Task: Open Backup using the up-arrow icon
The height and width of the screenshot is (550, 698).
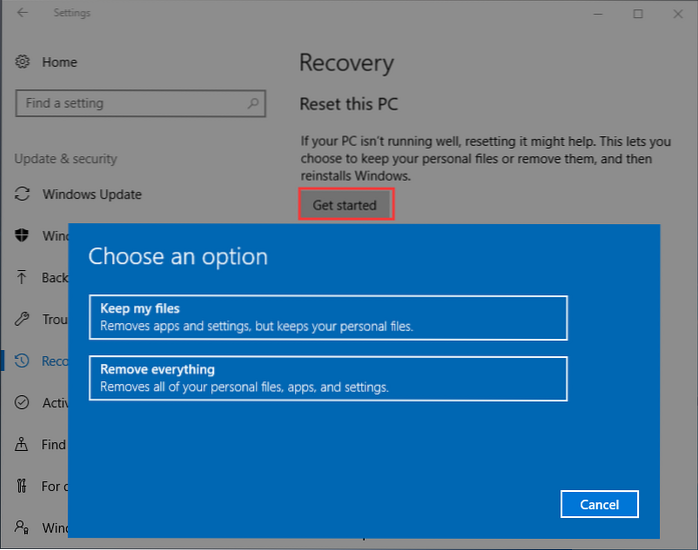Action: (23, 278)
